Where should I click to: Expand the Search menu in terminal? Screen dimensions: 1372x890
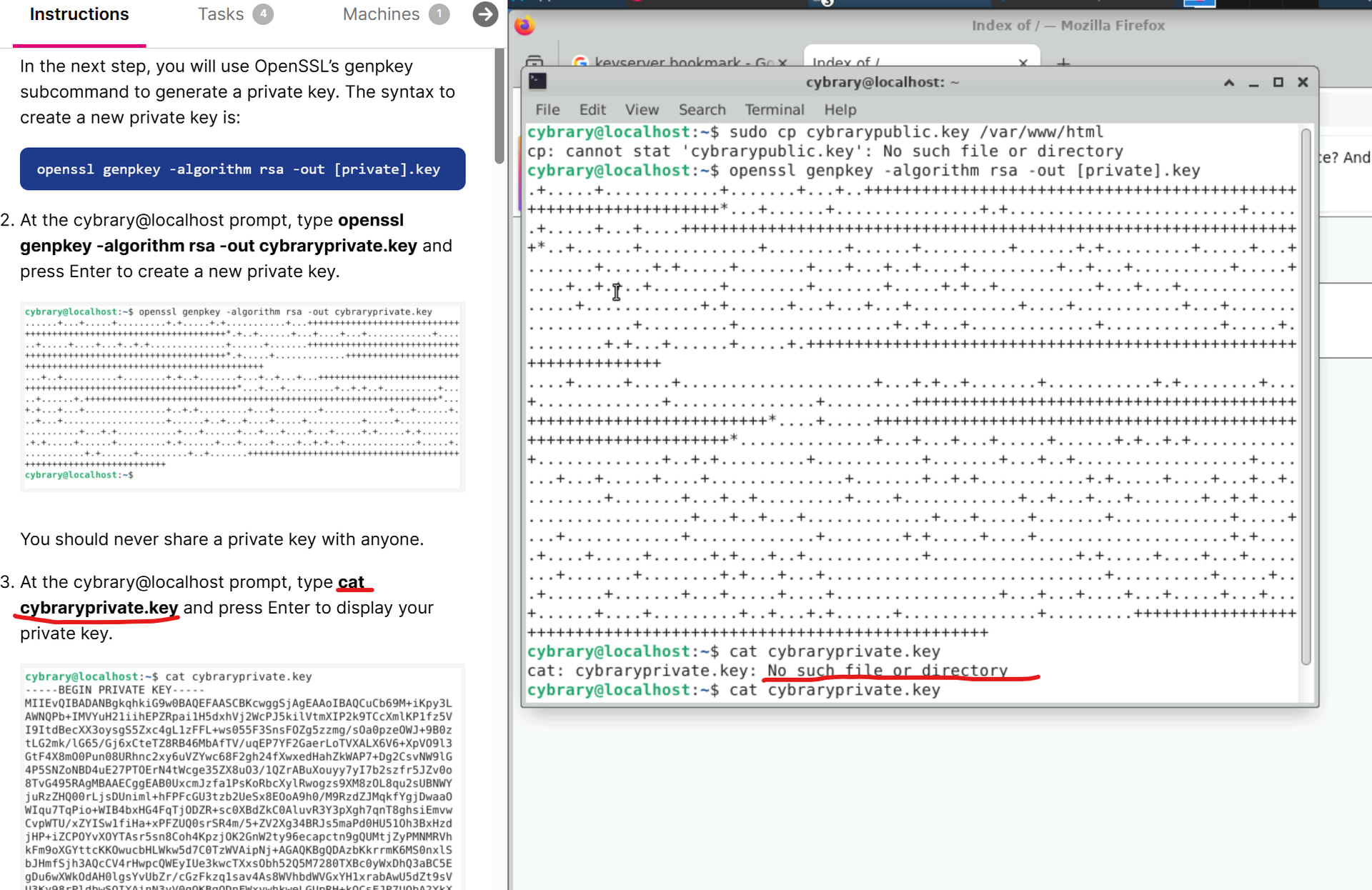(x=702, y=110)
